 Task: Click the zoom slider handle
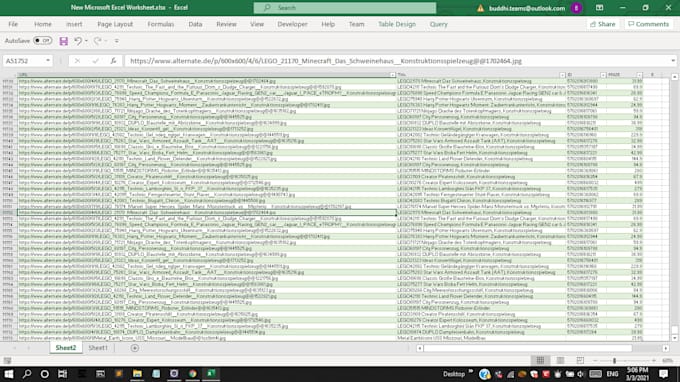(x=614, y=360)
